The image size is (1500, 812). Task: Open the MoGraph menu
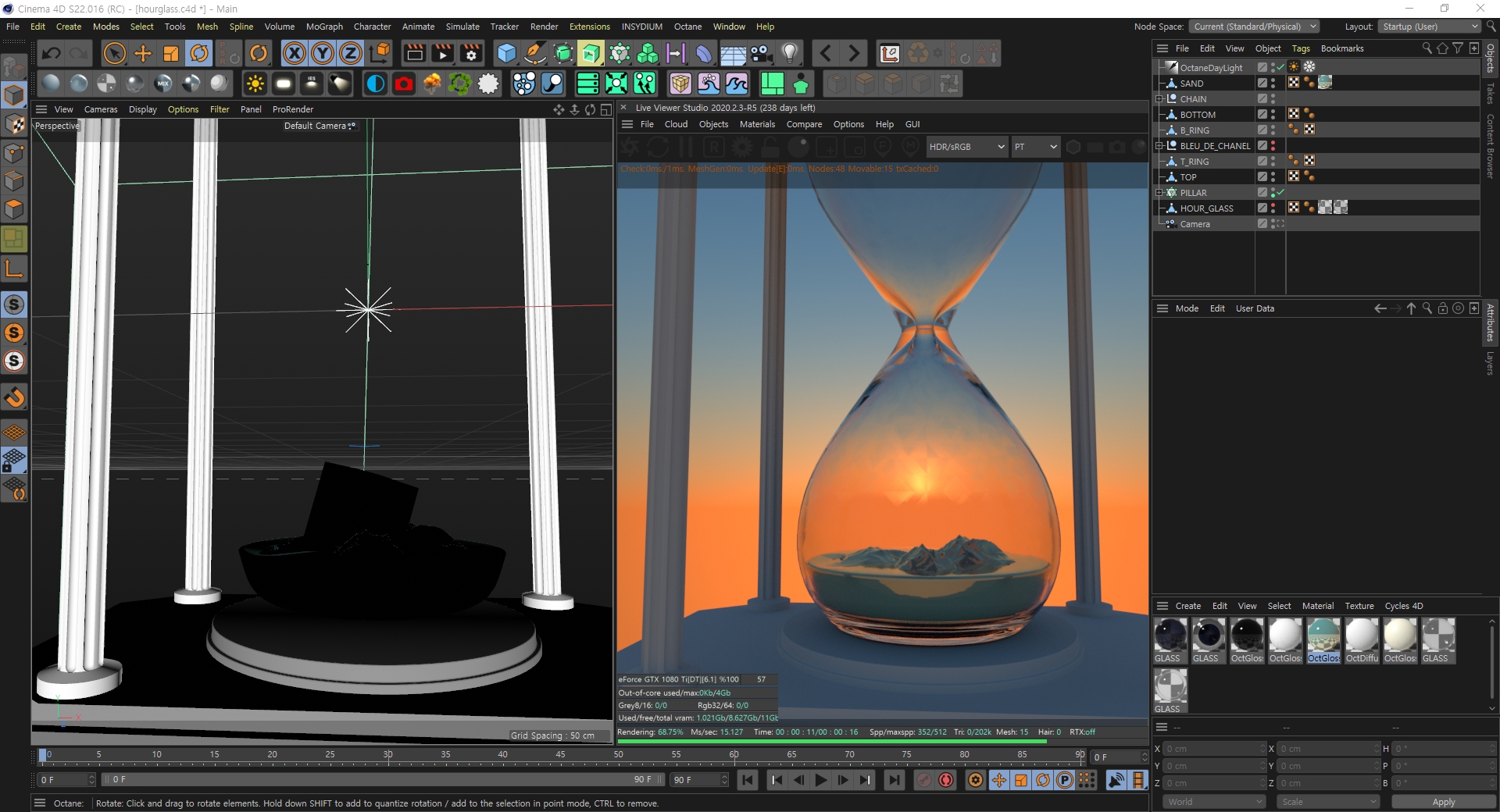(324, 27)
